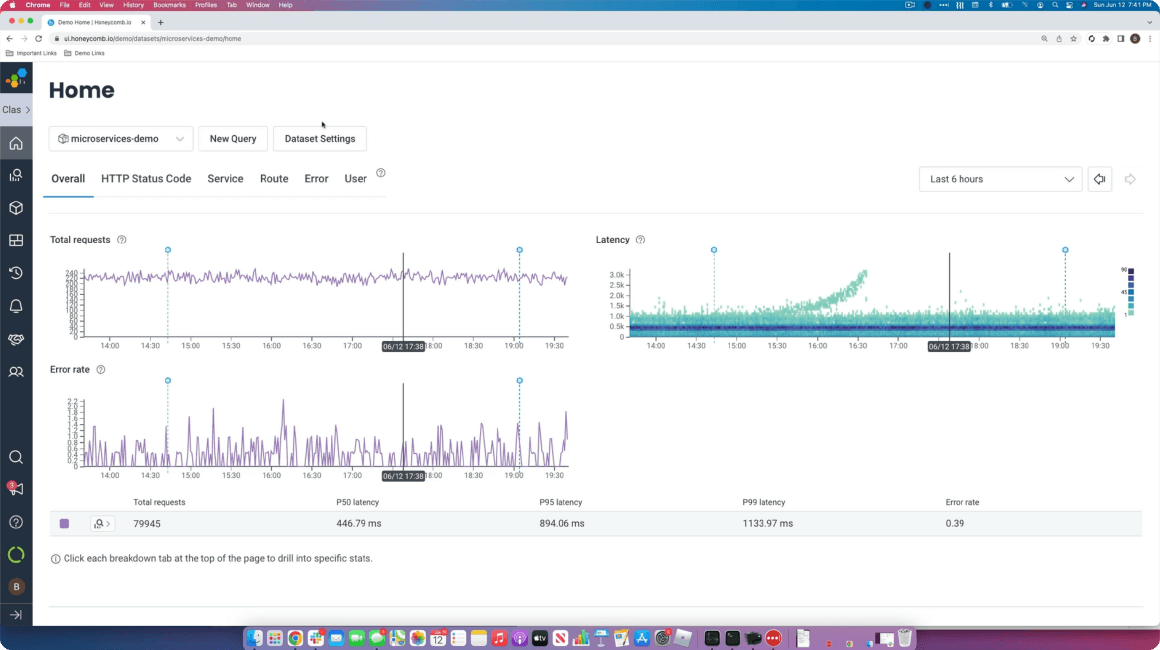
Task: Open the Help question mark in the sidebar
Action: [16, 522]
